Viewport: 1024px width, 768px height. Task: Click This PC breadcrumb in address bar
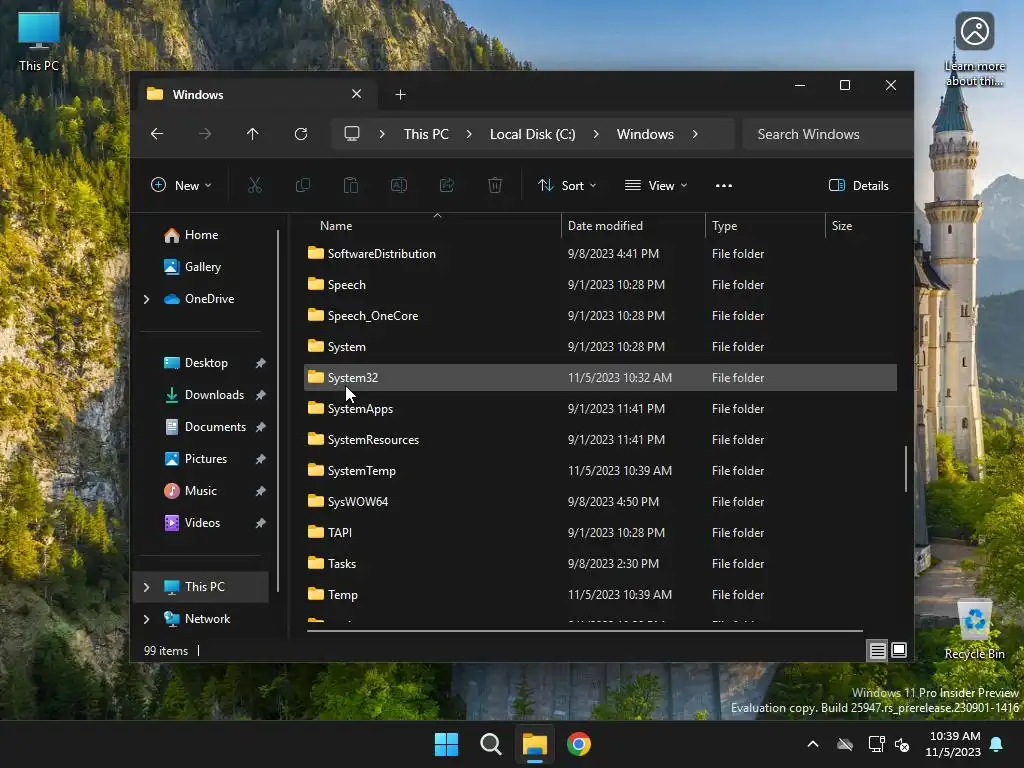click(426, 134)
